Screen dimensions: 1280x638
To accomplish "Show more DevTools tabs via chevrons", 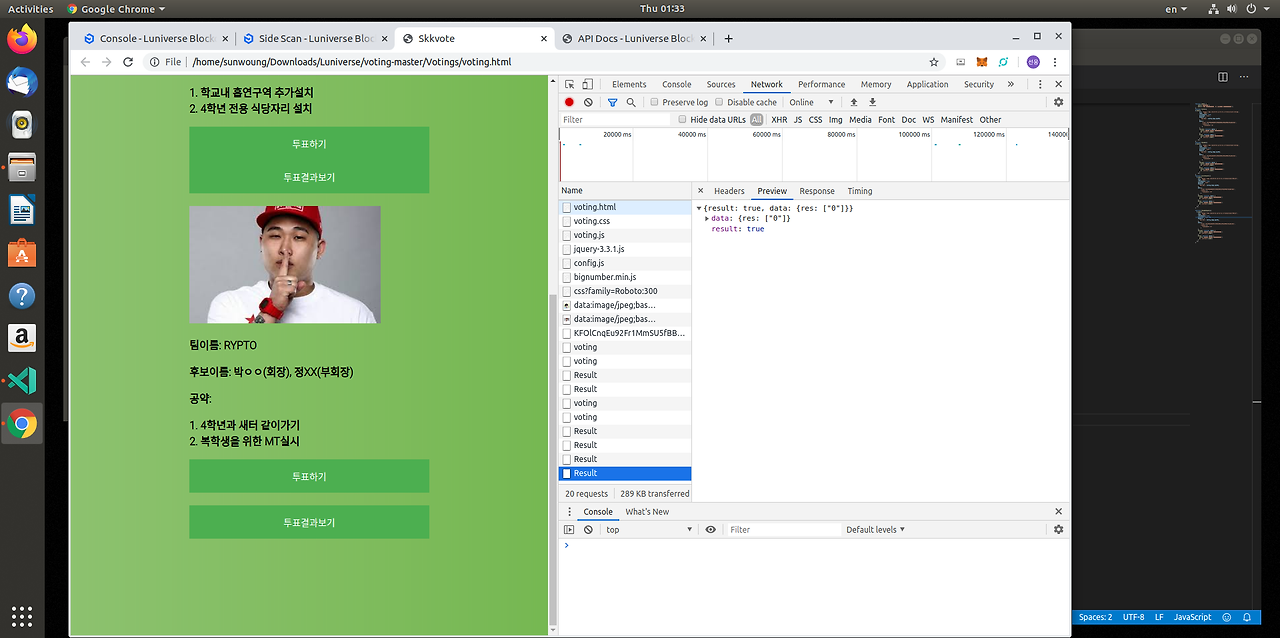I will tap(1010, 85).
